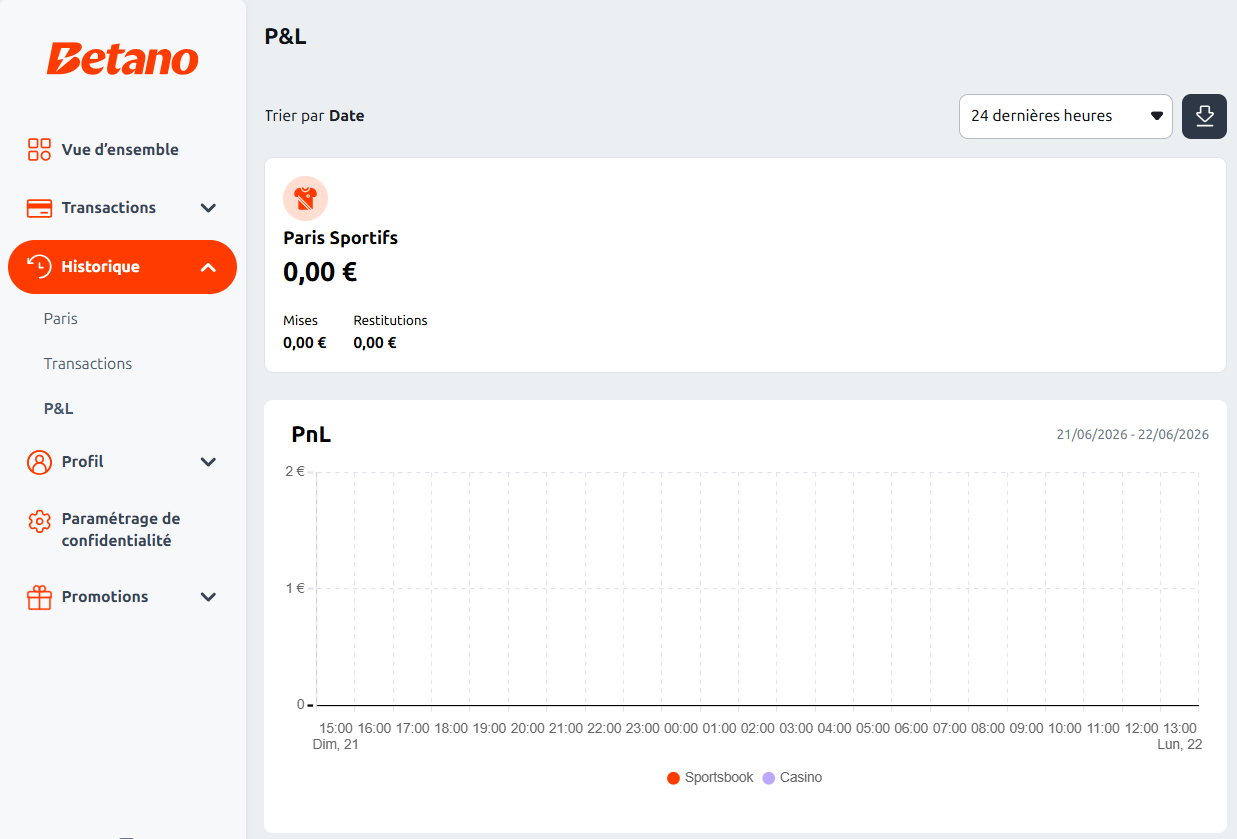
Task: Expand the Transactions menu chevron
Action: pos(208,208)
